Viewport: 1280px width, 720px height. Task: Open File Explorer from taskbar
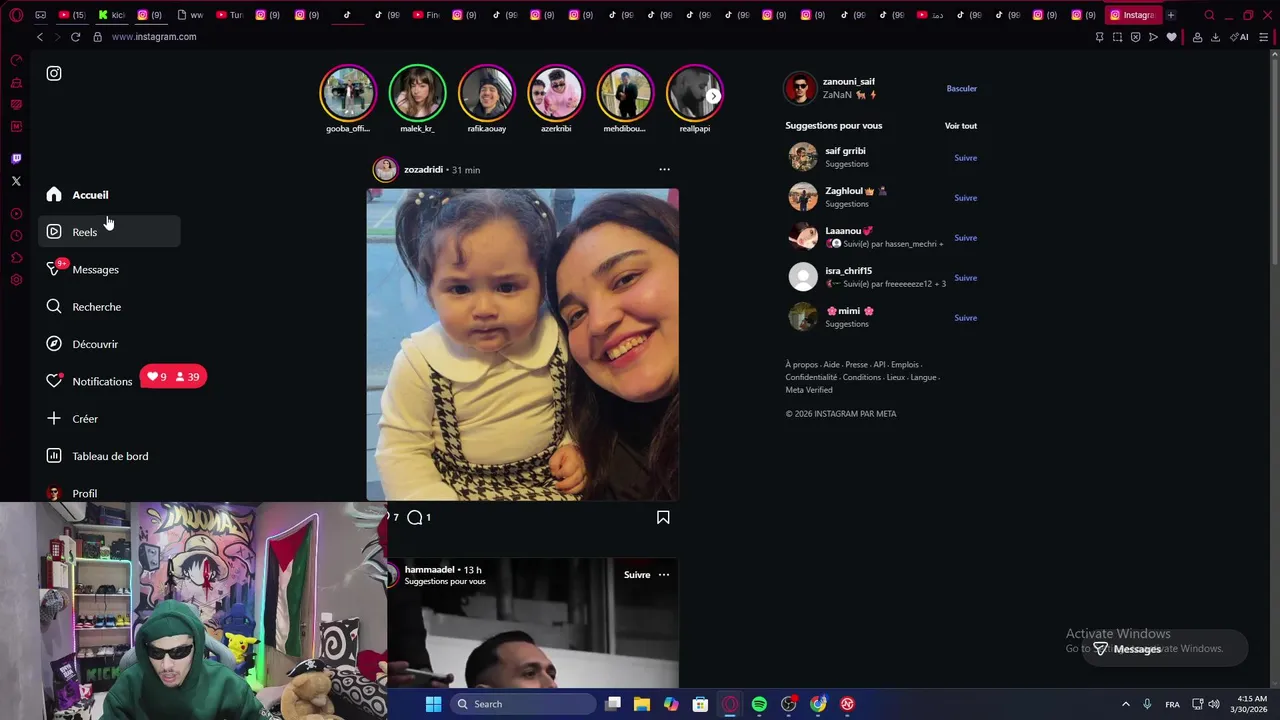(641, 704)
